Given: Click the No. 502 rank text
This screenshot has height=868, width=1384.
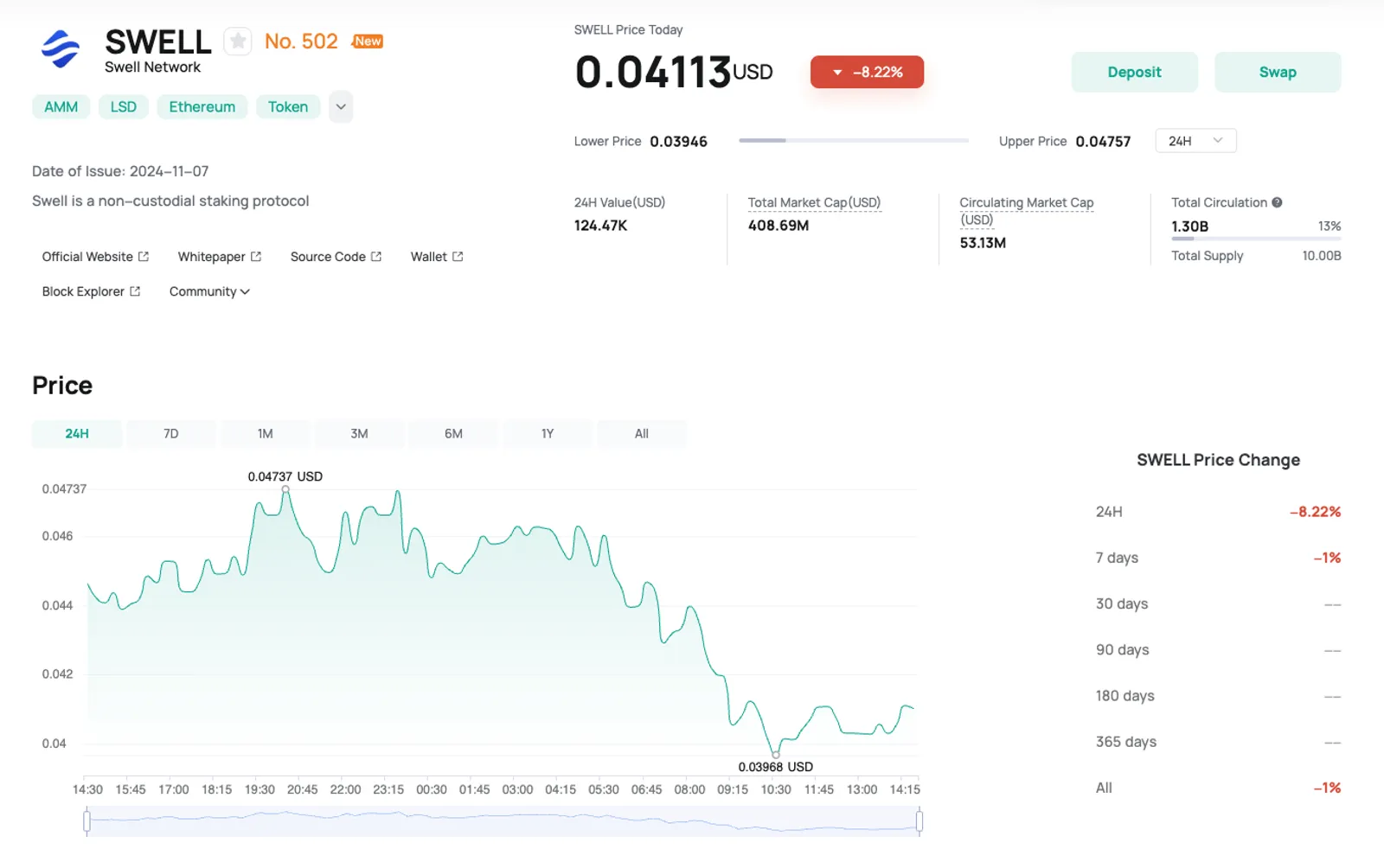Looking at the screenshot, I should [301, 41].
